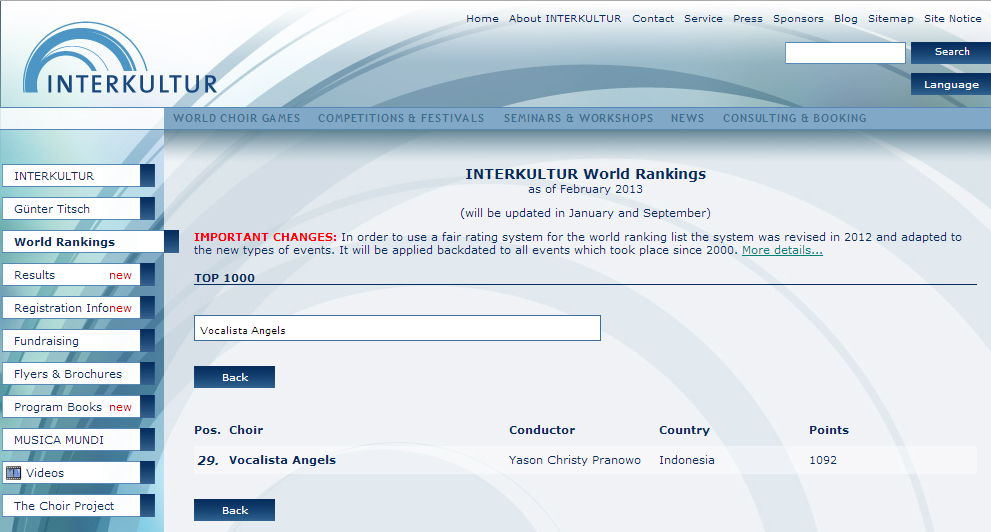The width and height of the screenshot is (991, 532).
Task: Click the Vocalista Angels choir name in the row
Action: [x=282, y=460]
